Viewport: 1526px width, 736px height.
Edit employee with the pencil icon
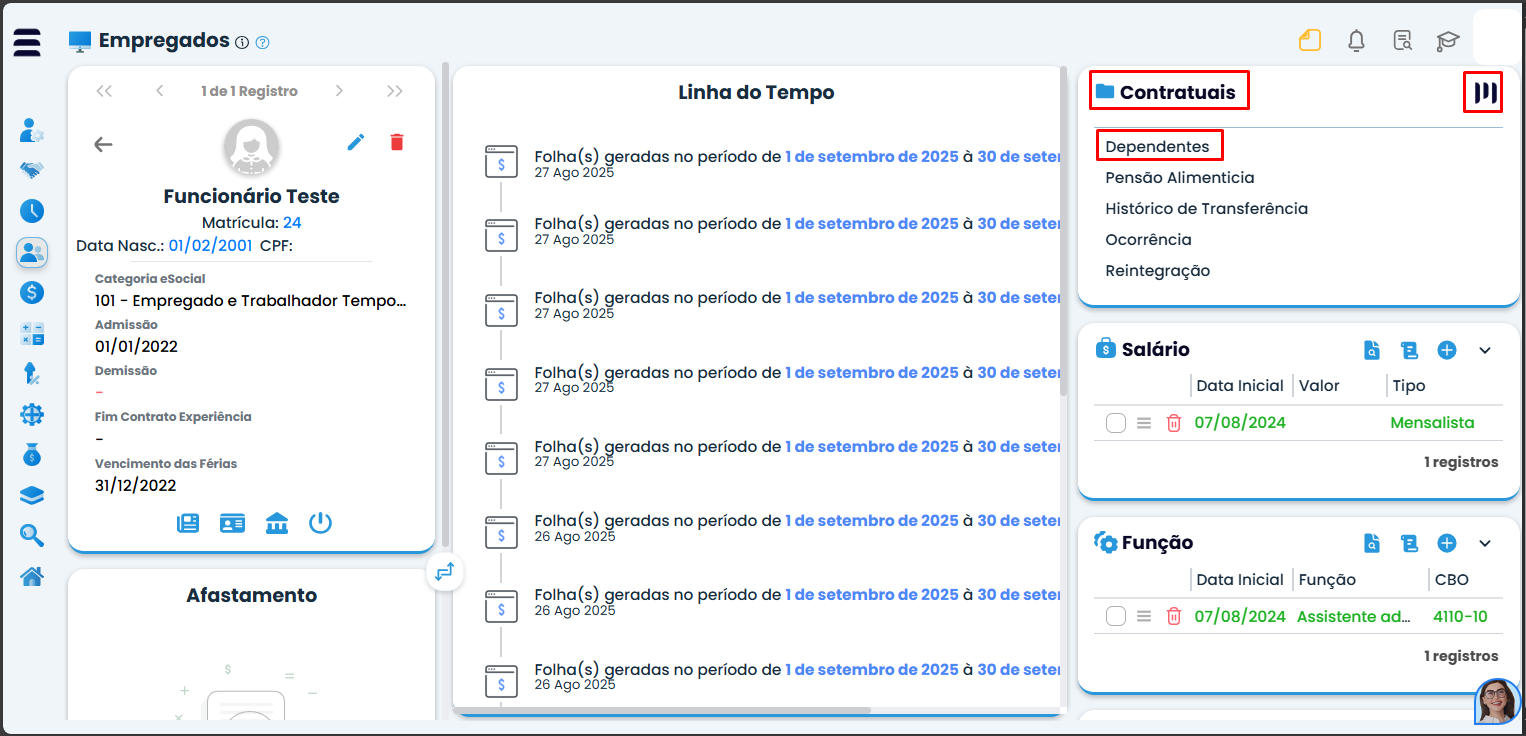pos(356,142)
